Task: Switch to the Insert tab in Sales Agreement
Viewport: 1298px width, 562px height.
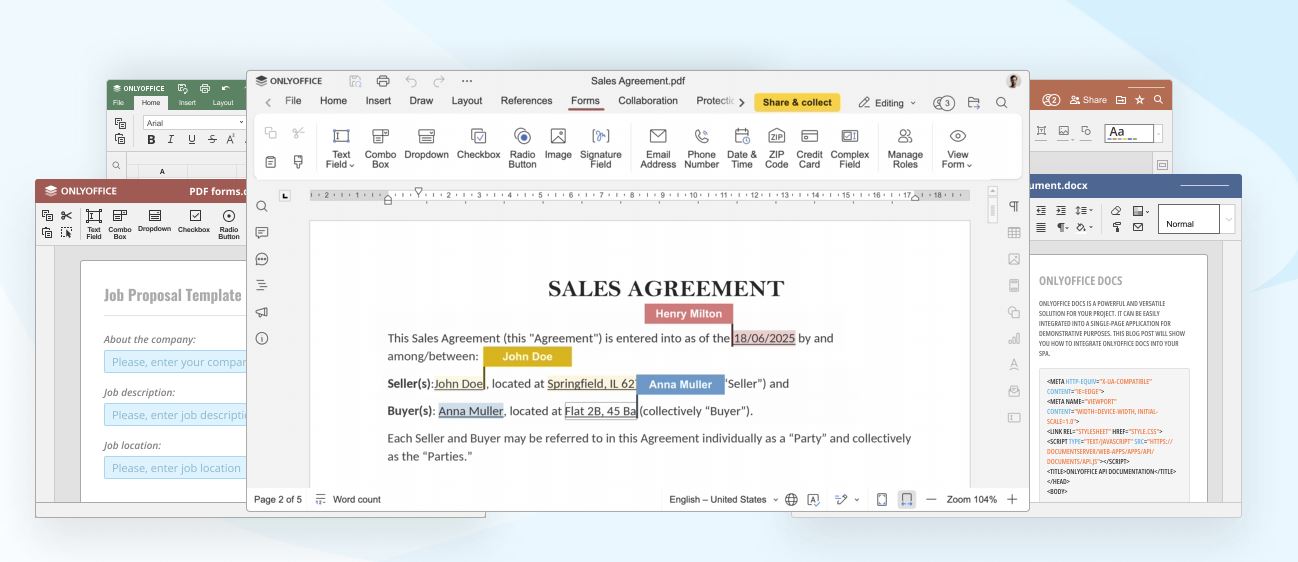Action: [x=378, y=101]
